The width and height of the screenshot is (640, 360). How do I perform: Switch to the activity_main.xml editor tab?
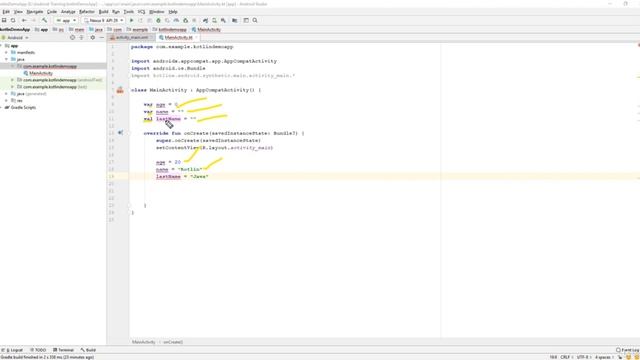(131, 37)
